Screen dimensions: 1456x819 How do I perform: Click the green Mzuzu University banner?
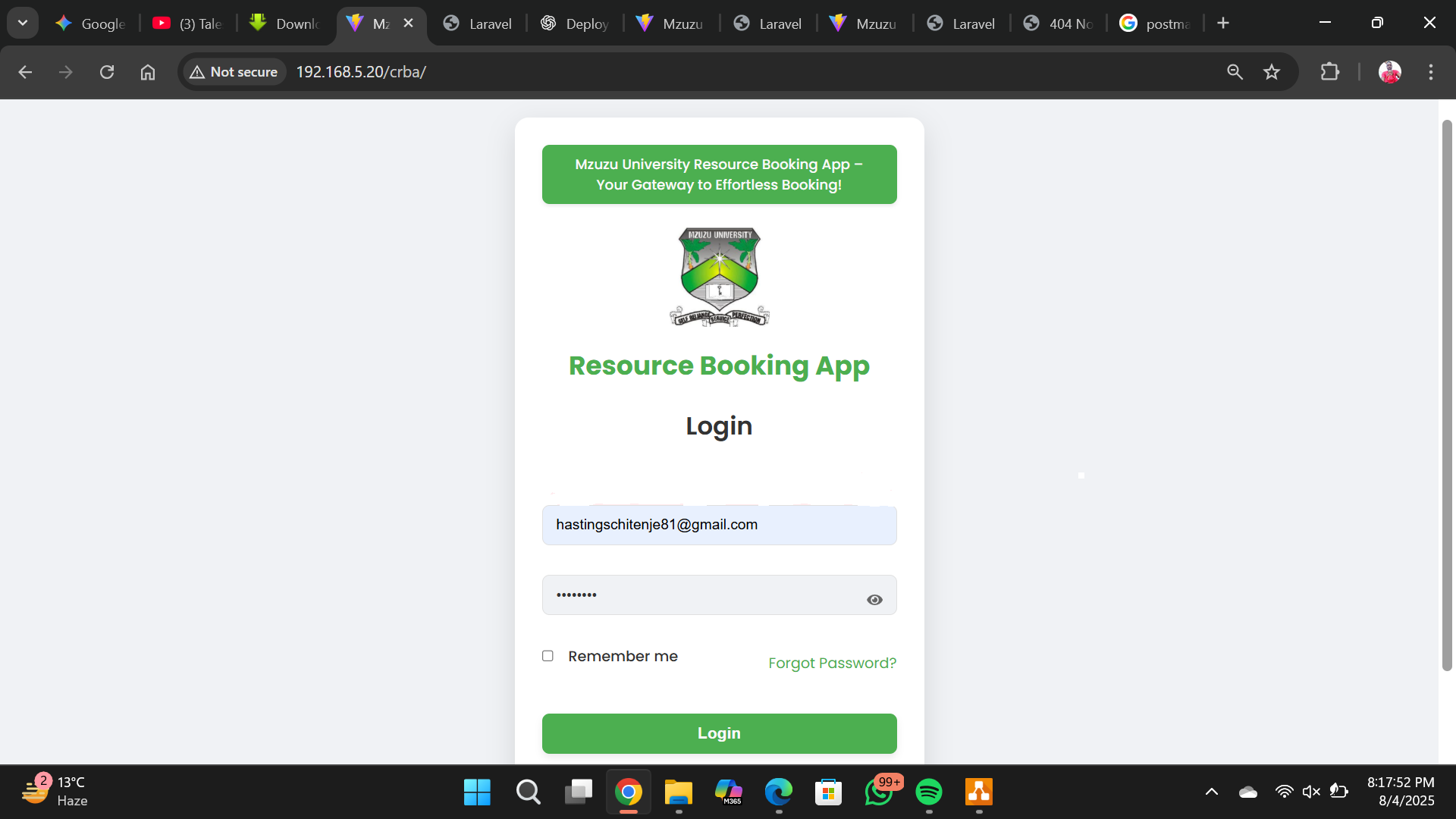(719, 174)
